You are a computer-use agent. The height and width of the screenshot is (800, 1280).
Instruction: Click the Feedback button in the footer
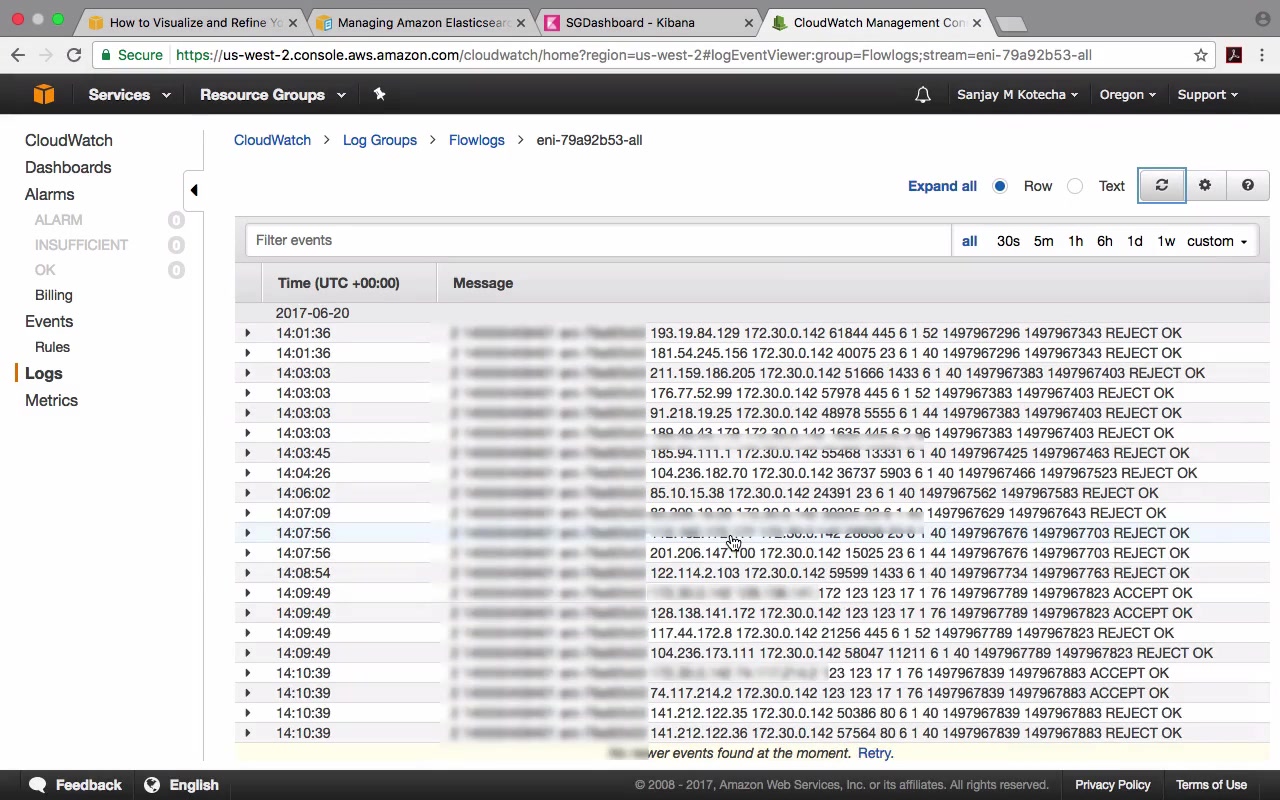click(75, 785)
